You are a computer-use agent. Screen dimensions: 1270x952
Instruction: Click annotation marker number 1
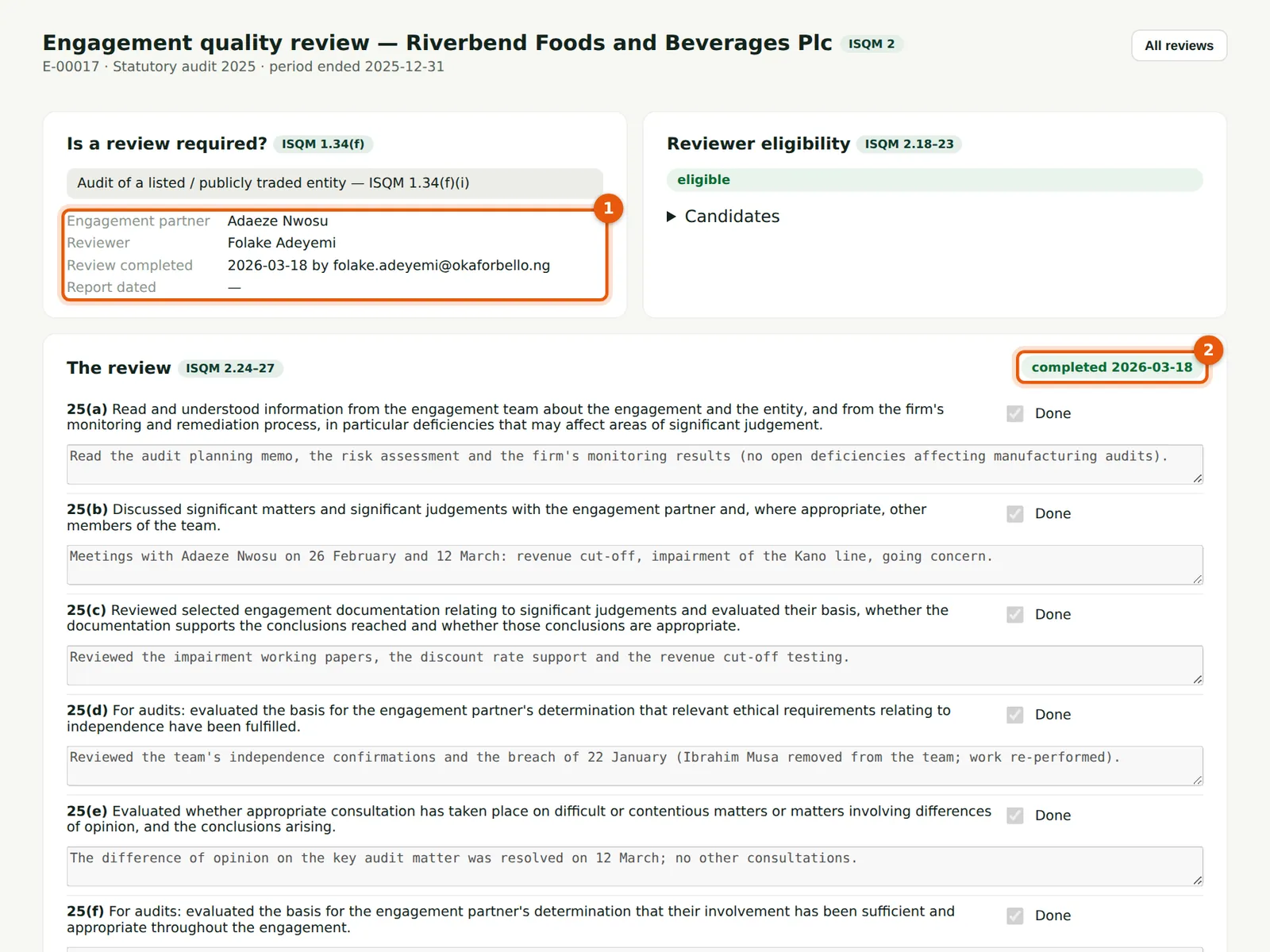(x=608, y=208)
